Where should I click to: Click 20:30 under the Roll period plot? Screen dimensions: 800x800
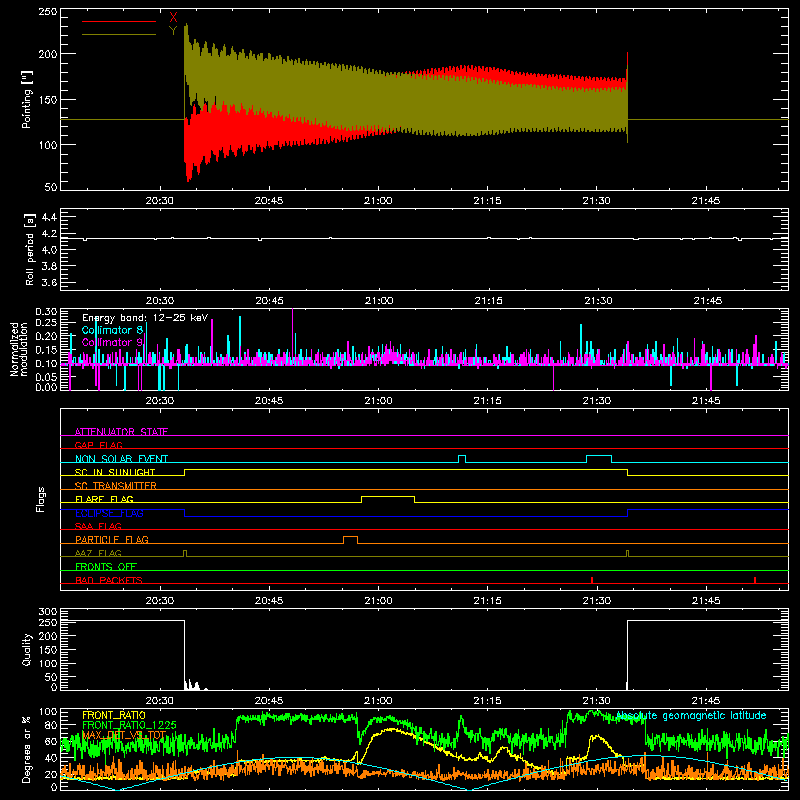(x=160, y=301)
